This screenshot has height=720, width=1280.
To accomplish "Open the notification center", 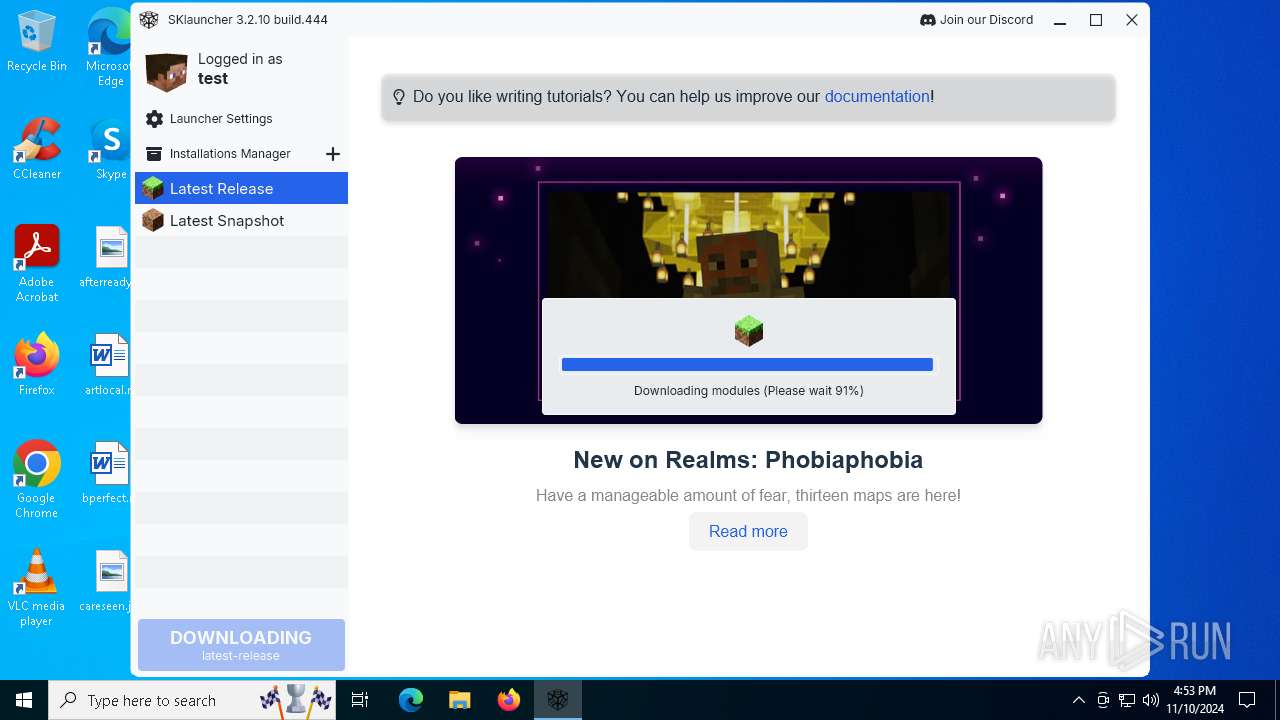I will 1247,700.
